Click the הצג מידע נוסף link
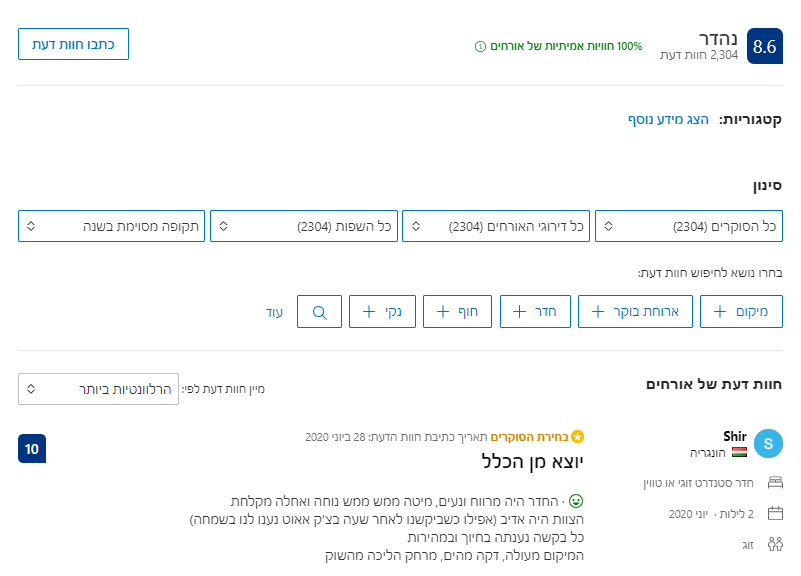Screen dimensions: 801x576 click(x=668, y=119)
